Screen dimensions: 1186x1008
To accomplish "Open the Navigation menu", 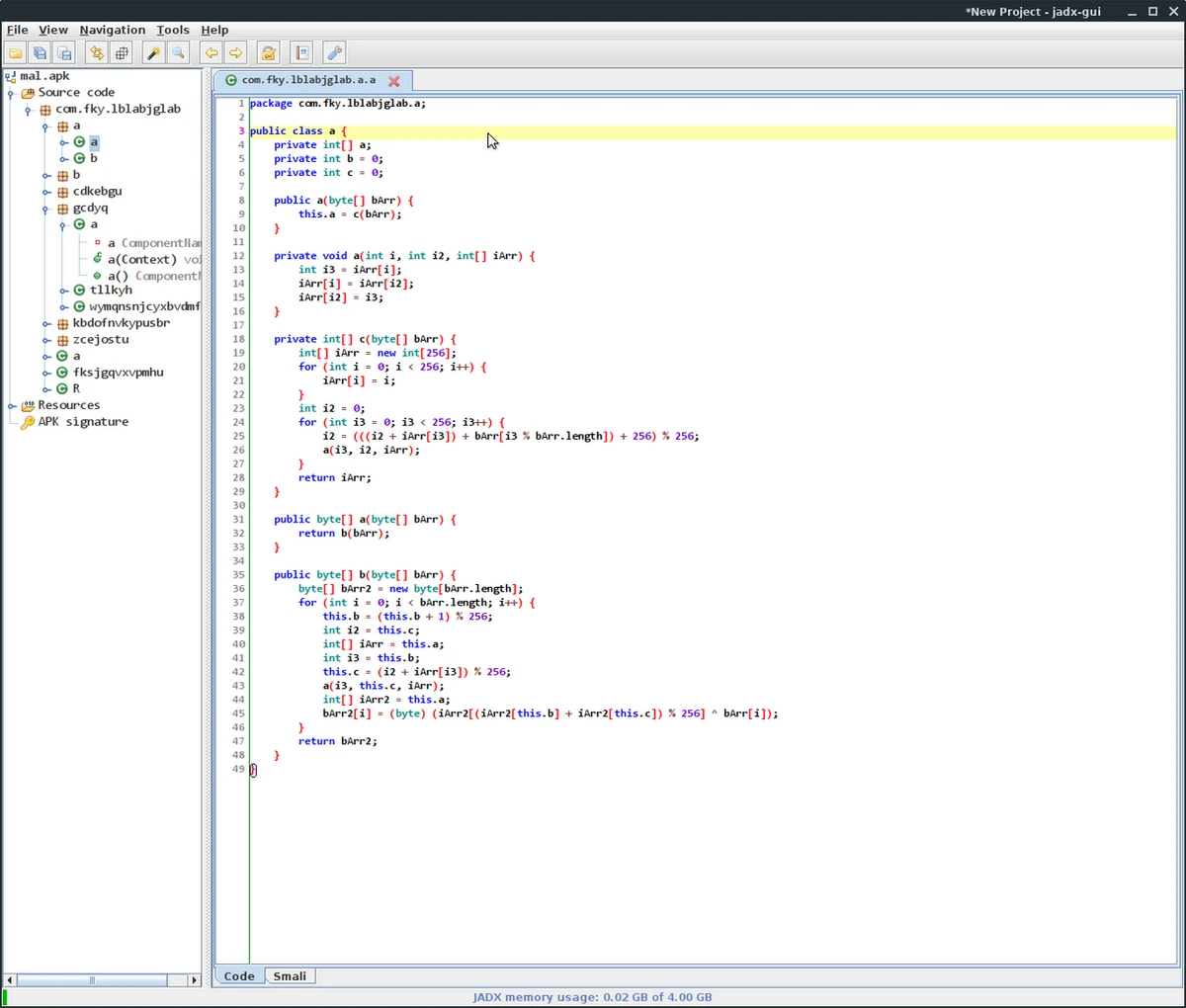I will [112, 30].
